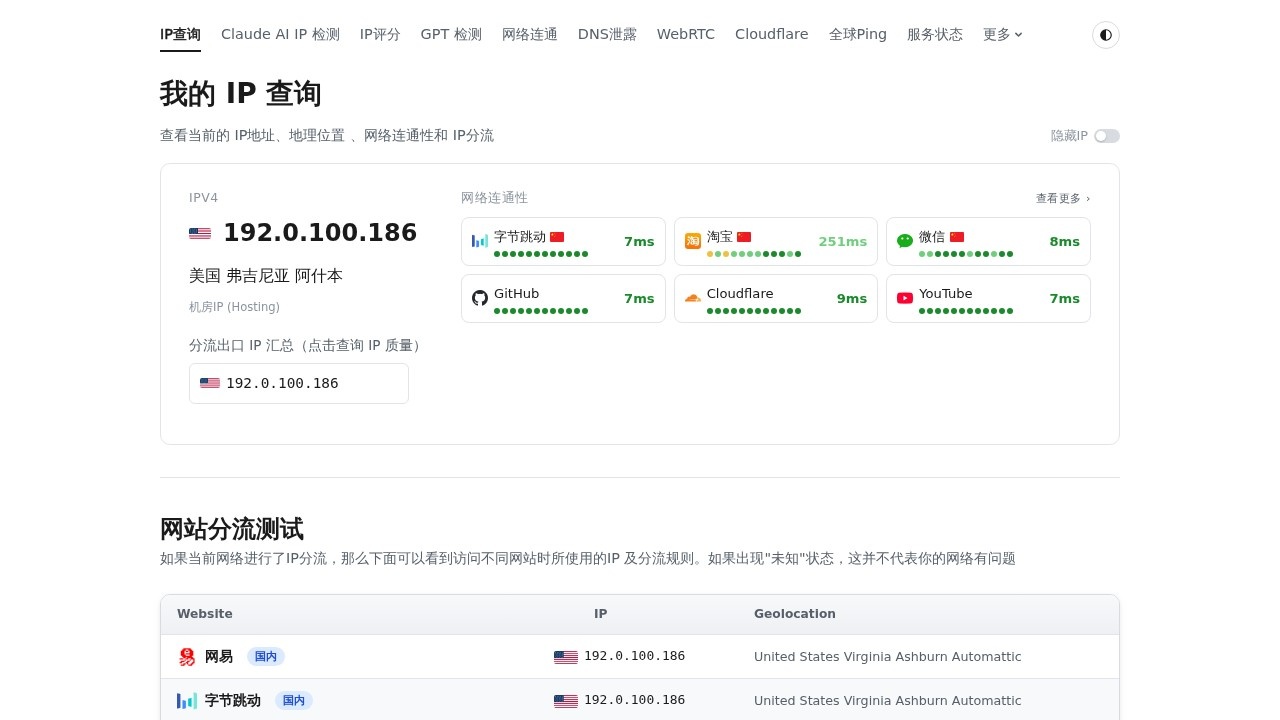The height and width of the screenshot is (720, 1280).
Task: Click the China flag next to 淘宝
Action: point(744,237)
